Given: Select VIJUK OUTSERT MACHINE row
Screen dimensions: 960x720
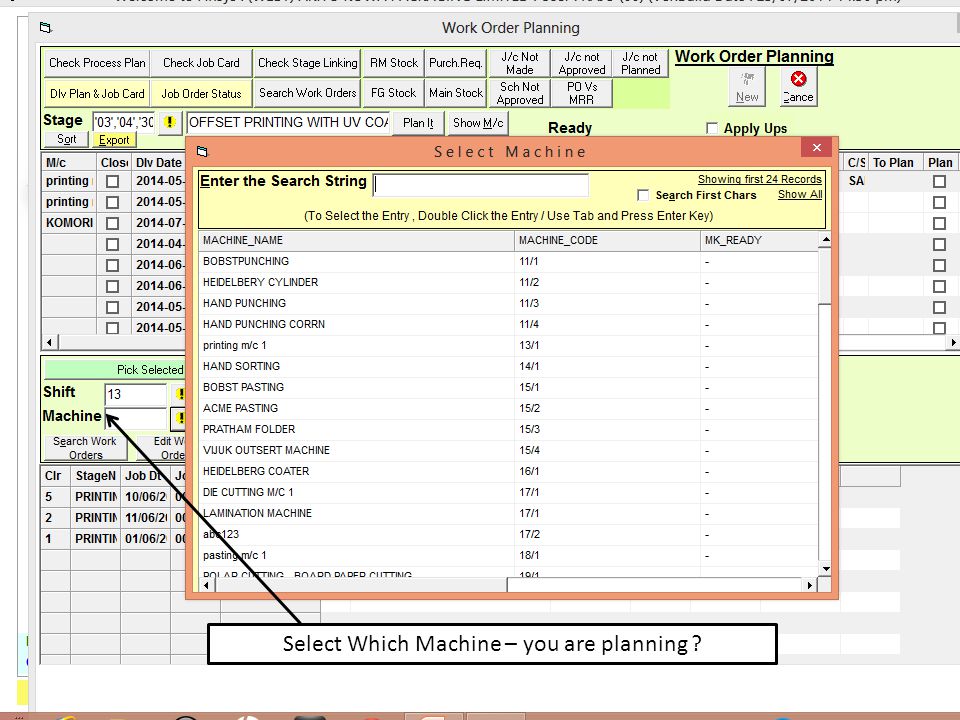Looking at the screenshot, I should (509, 451).
